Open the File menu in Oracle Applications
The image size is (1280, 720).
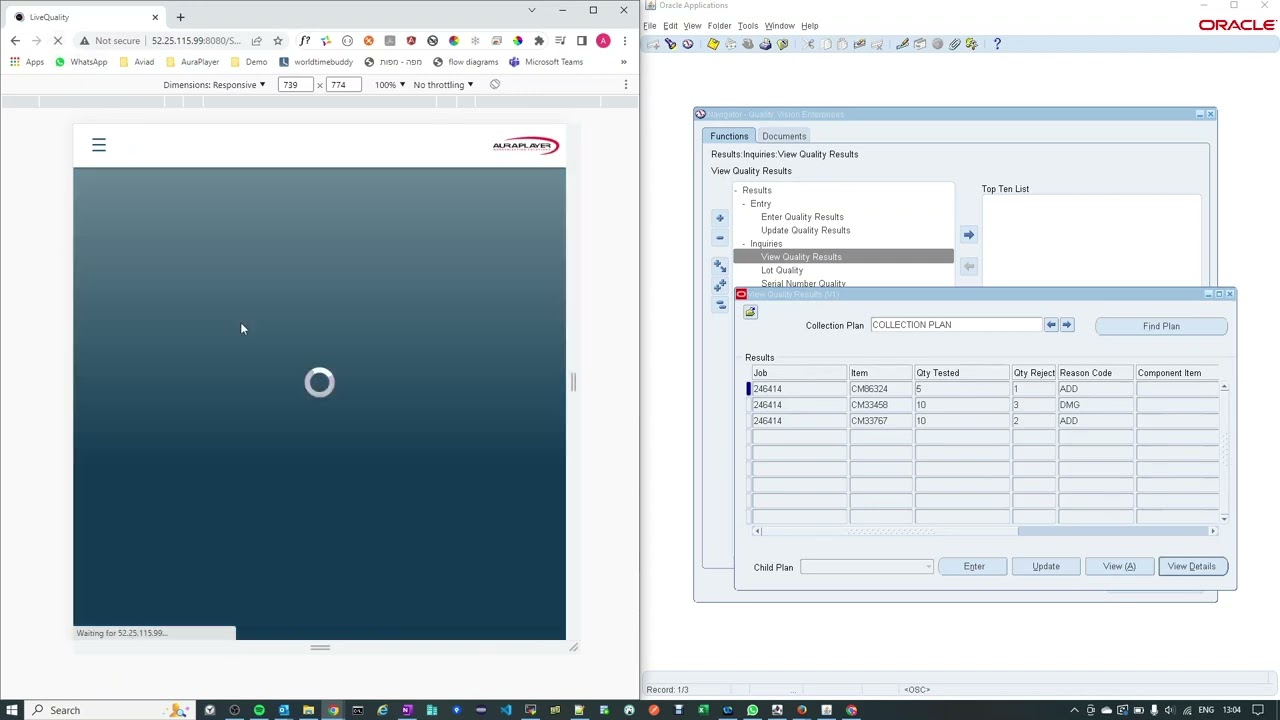[650, 26]
